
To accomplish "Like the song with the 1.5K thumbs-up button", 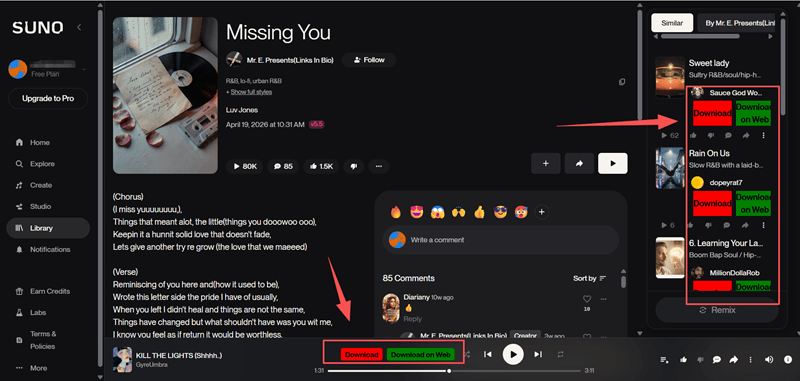I will pos(321,166).
